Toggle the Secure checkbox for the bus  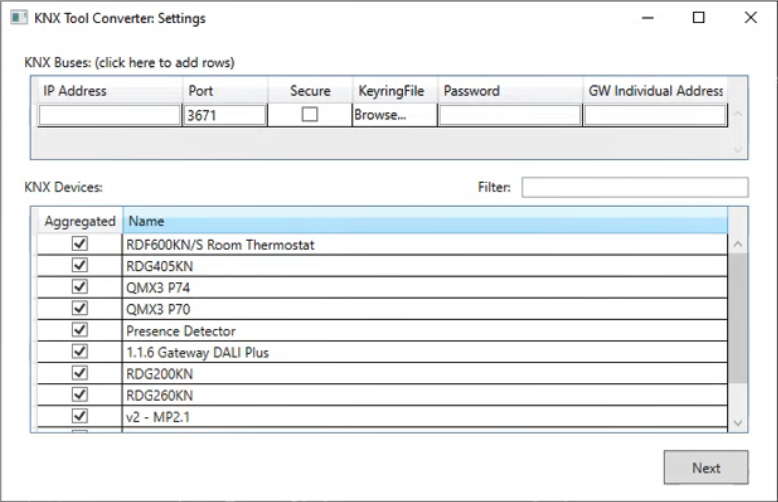coord(310,115)
